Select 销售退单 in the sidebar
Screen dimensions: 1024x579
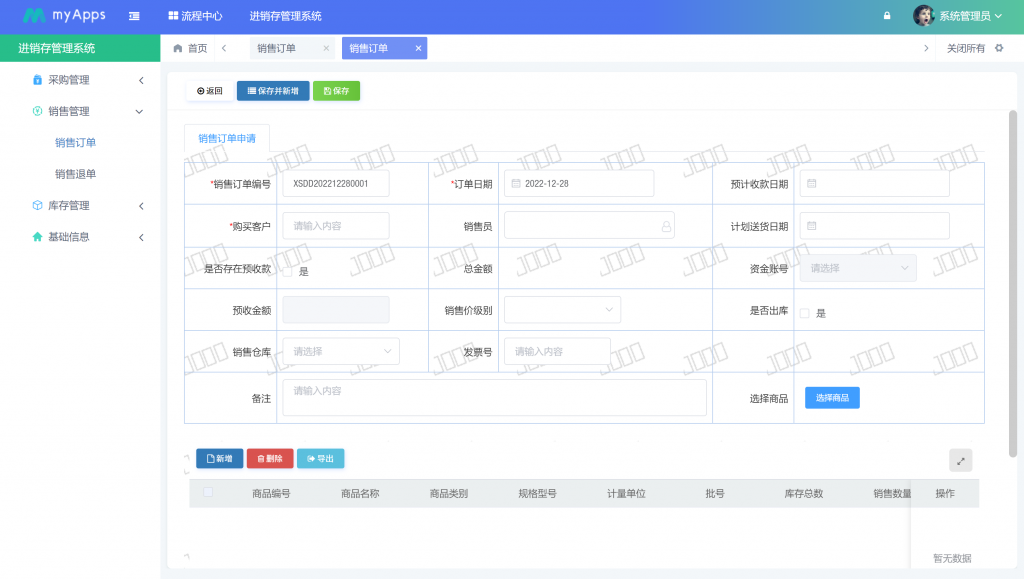click(76, 174)
